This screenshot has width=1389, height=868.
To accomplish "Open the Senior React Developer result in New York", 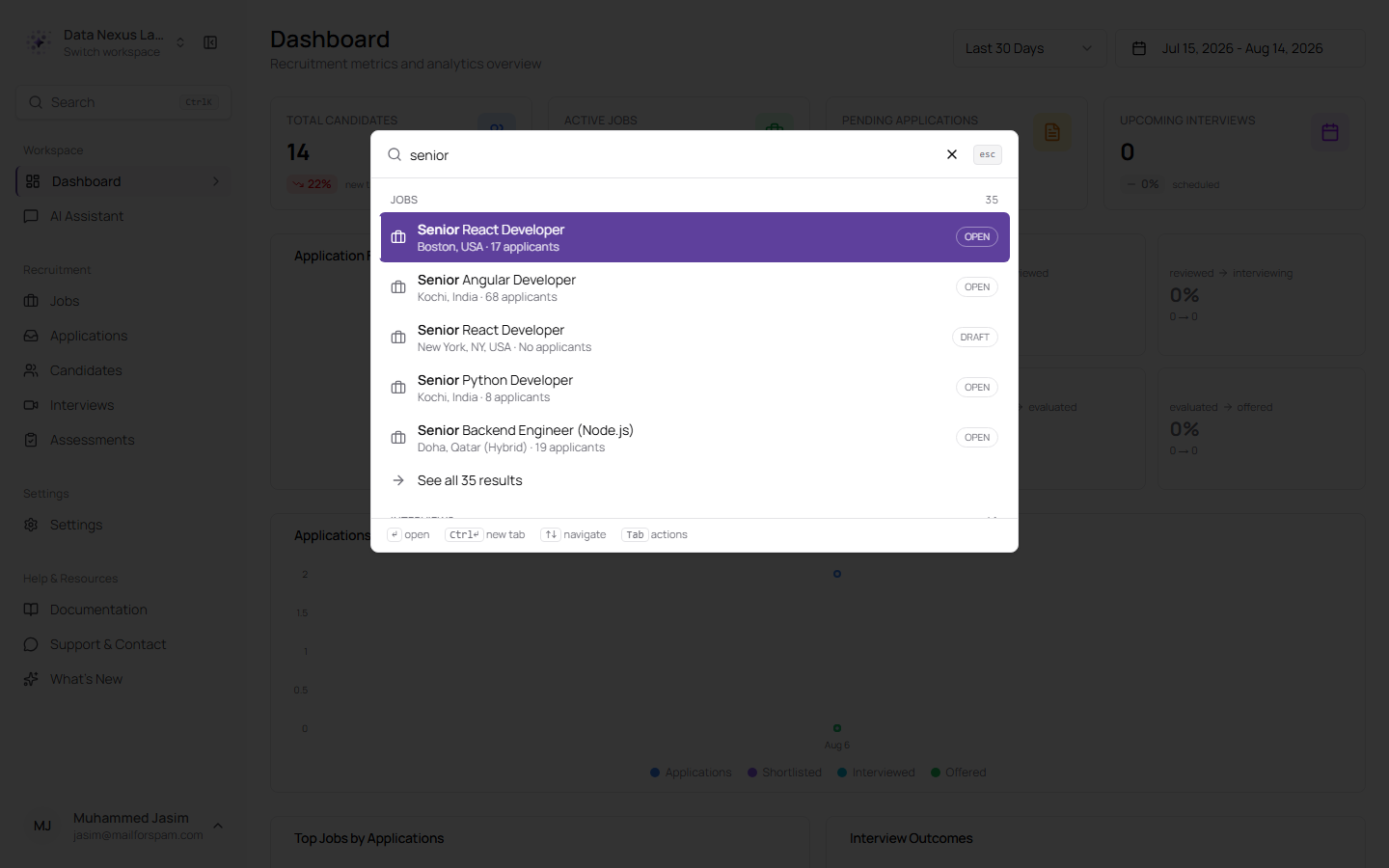I will point(694,338).
